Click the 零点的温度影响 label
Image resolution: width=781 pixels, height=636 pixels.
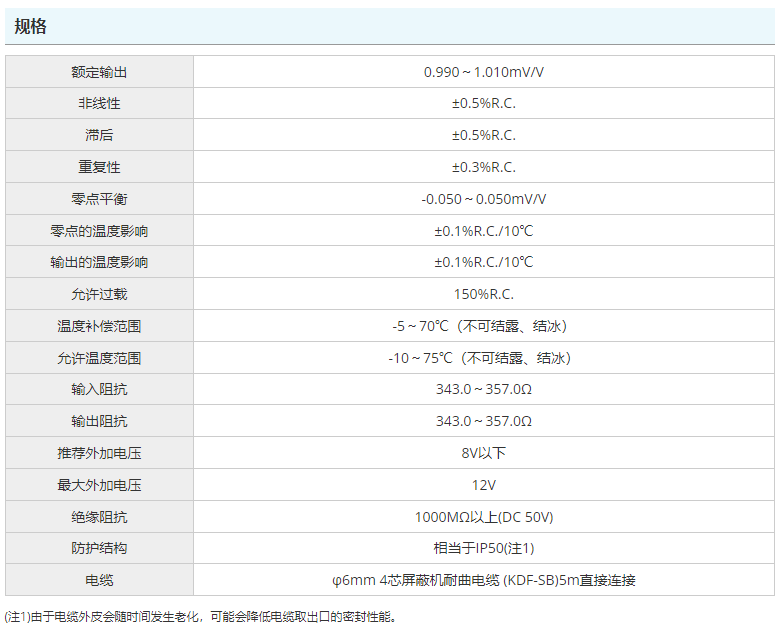coord(99,231)
